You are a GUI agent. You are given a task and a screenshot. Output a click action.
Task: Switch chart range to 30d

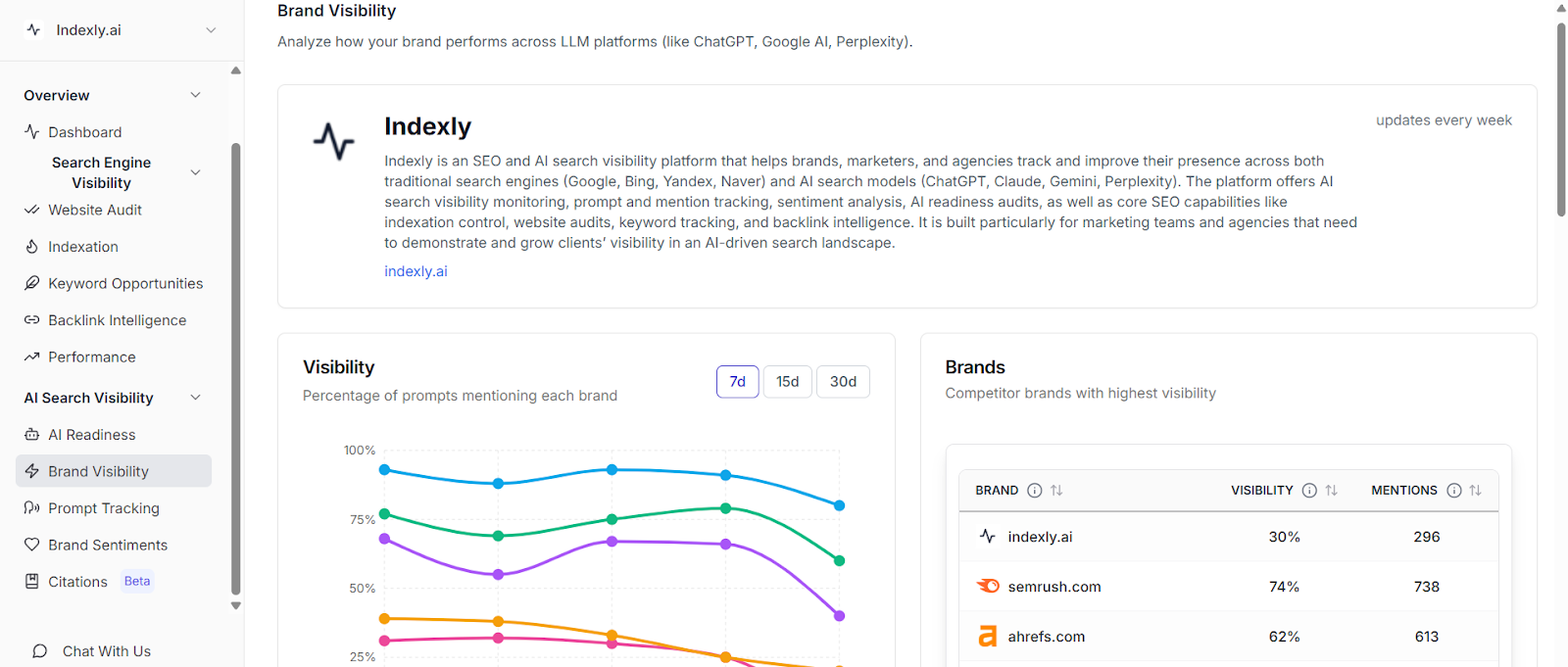click(x=843, y=382)
